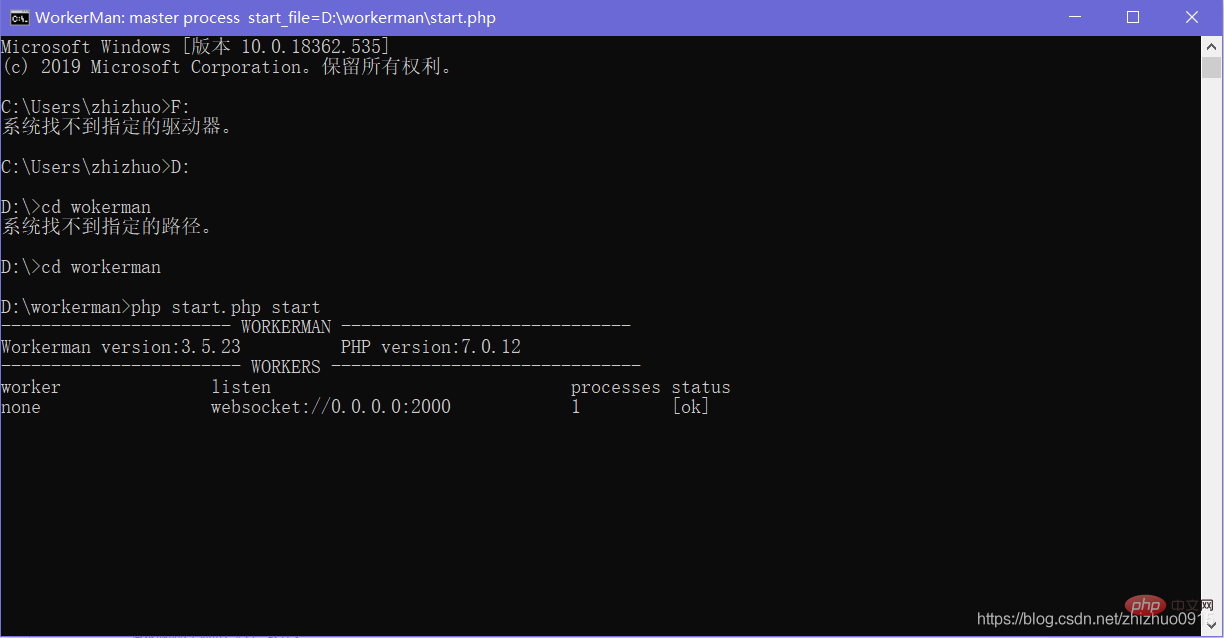Click the 'PHP version:7.0.12' text
This screenshot has width=1224, height=638.
(x=431, y=347)
